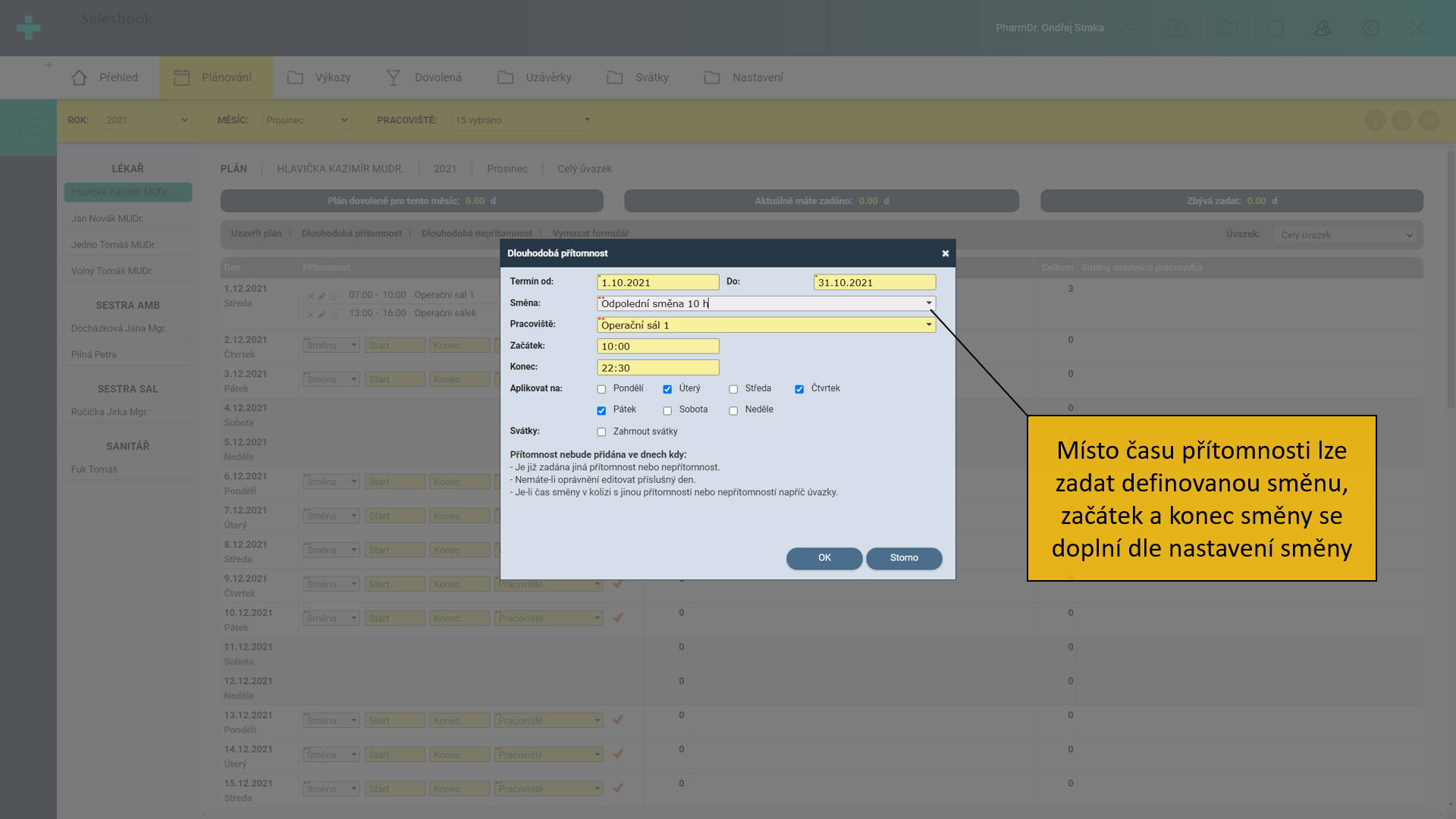Viewport: 1456px width, 819px height.
Task: Enable the Zahrnout svátky checkbox
Action: pyautogui.click(x=601, y=432)
